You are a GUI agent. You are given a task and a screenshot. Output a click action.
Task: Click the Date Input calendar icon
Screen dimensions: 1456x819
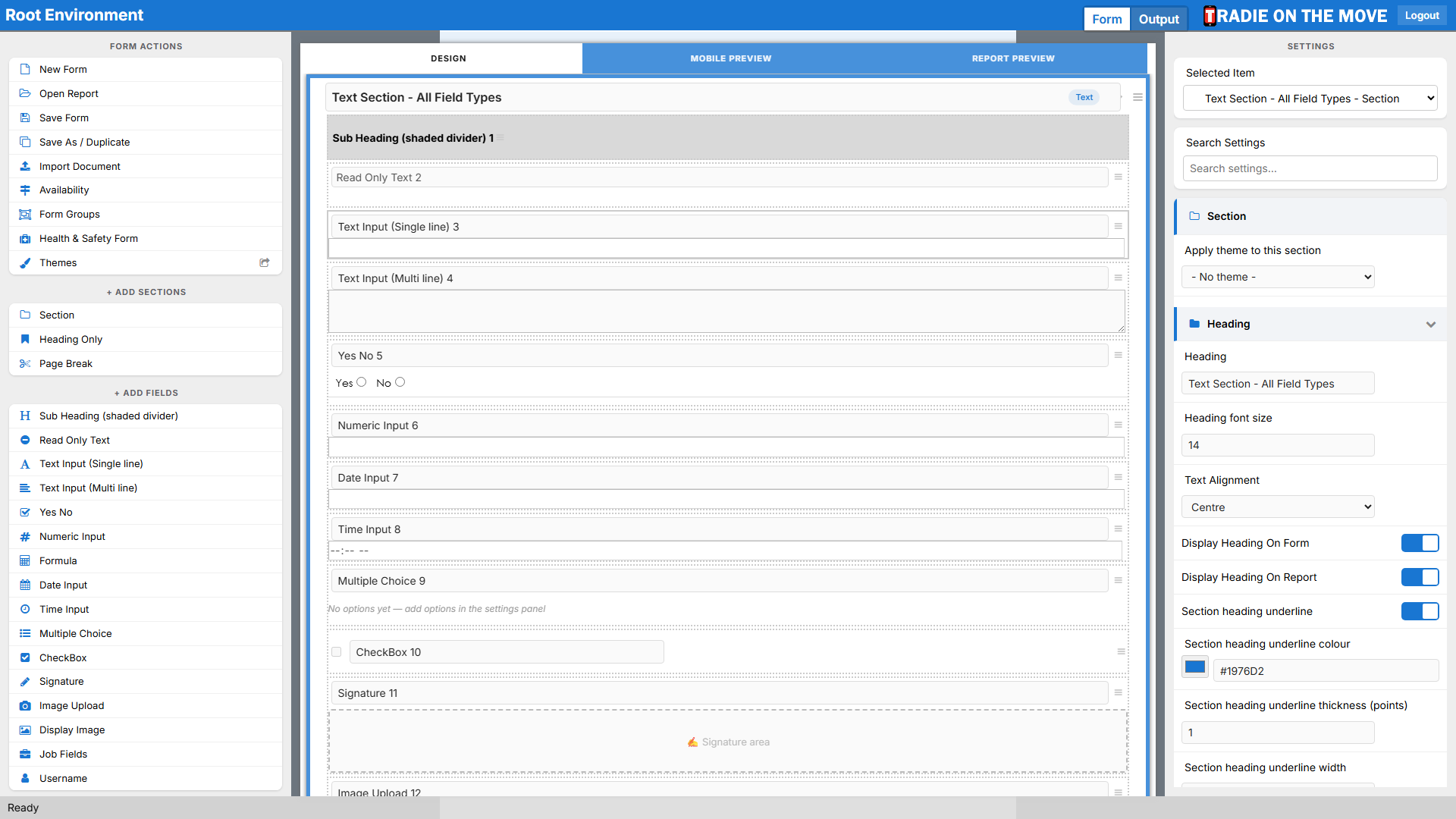pos(25,585)
